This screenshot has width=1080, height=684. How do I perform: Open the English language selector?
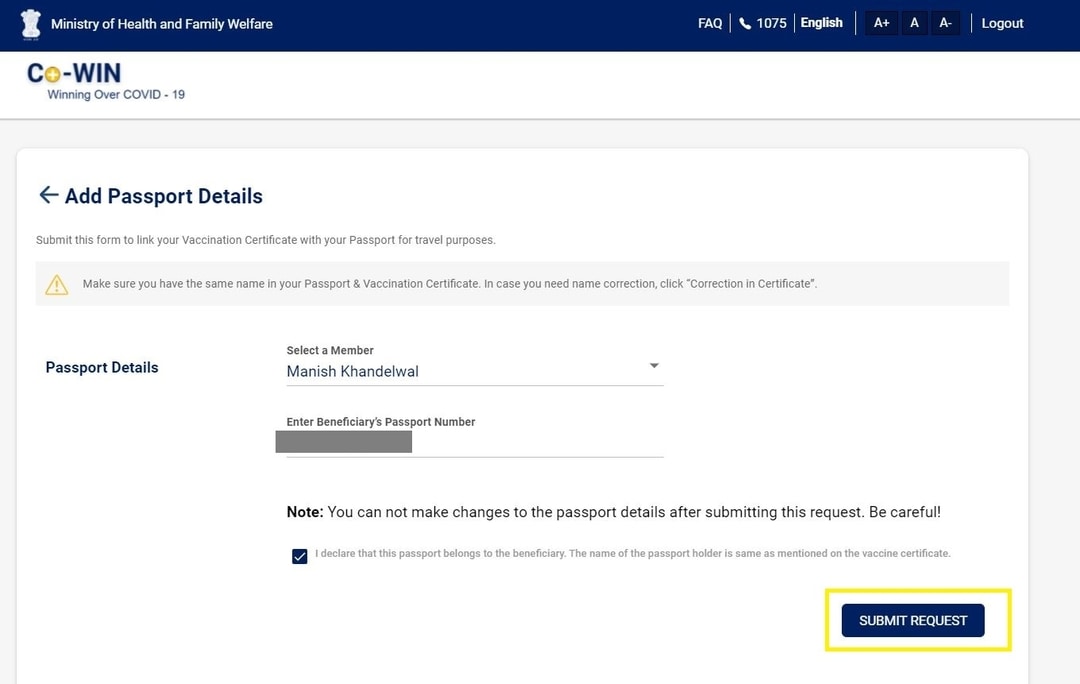click(821, 23)
